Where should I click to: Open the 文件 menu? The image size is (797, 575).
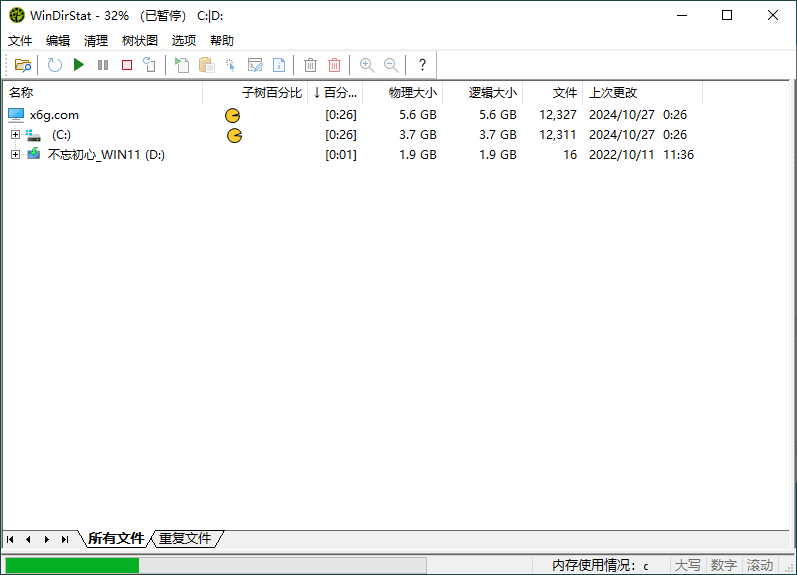tap(20, 41)
